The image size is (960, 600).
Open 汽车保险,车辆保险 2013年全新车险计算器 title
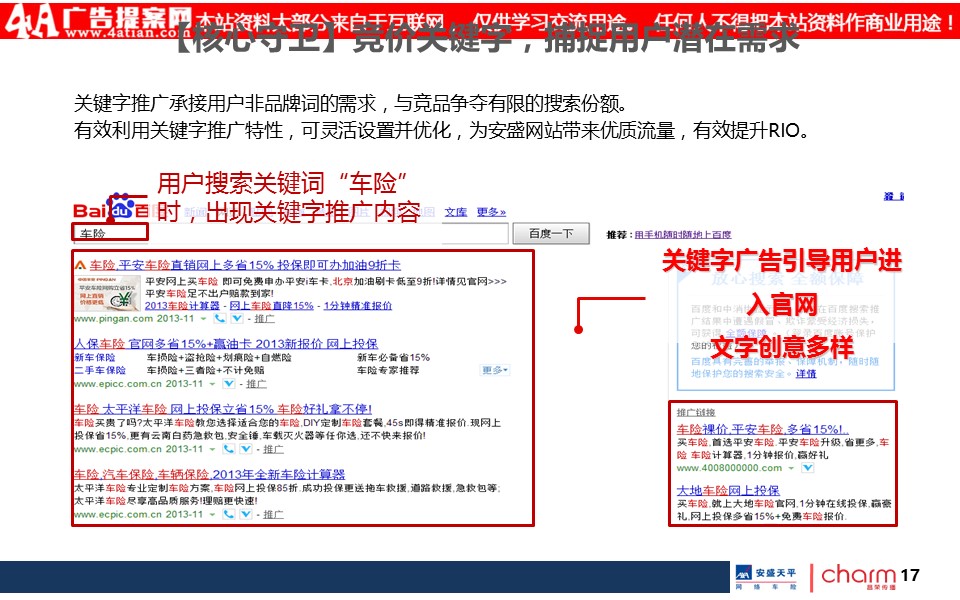pyautogui.click(x=209, y=474)
